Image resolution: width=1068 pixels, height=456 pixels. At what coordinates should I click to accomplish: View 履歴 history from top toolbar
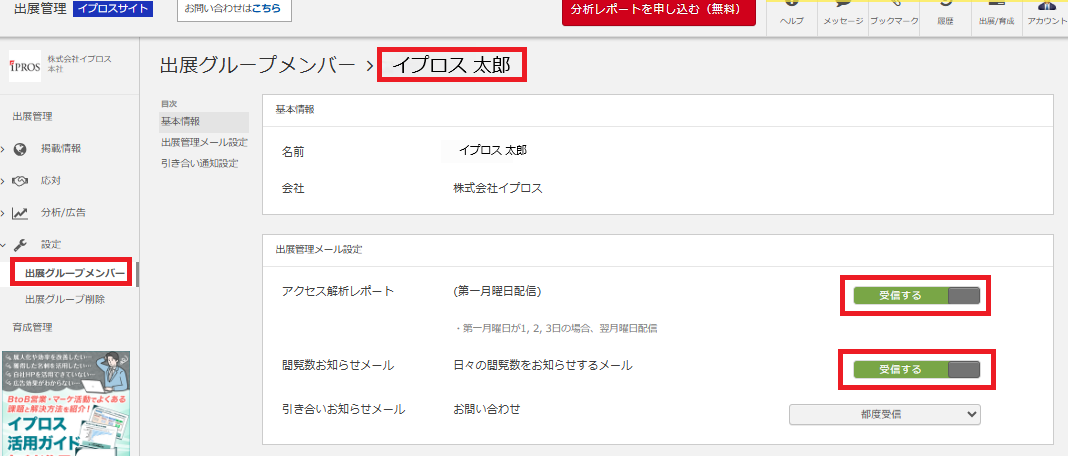tap(945, 12)
